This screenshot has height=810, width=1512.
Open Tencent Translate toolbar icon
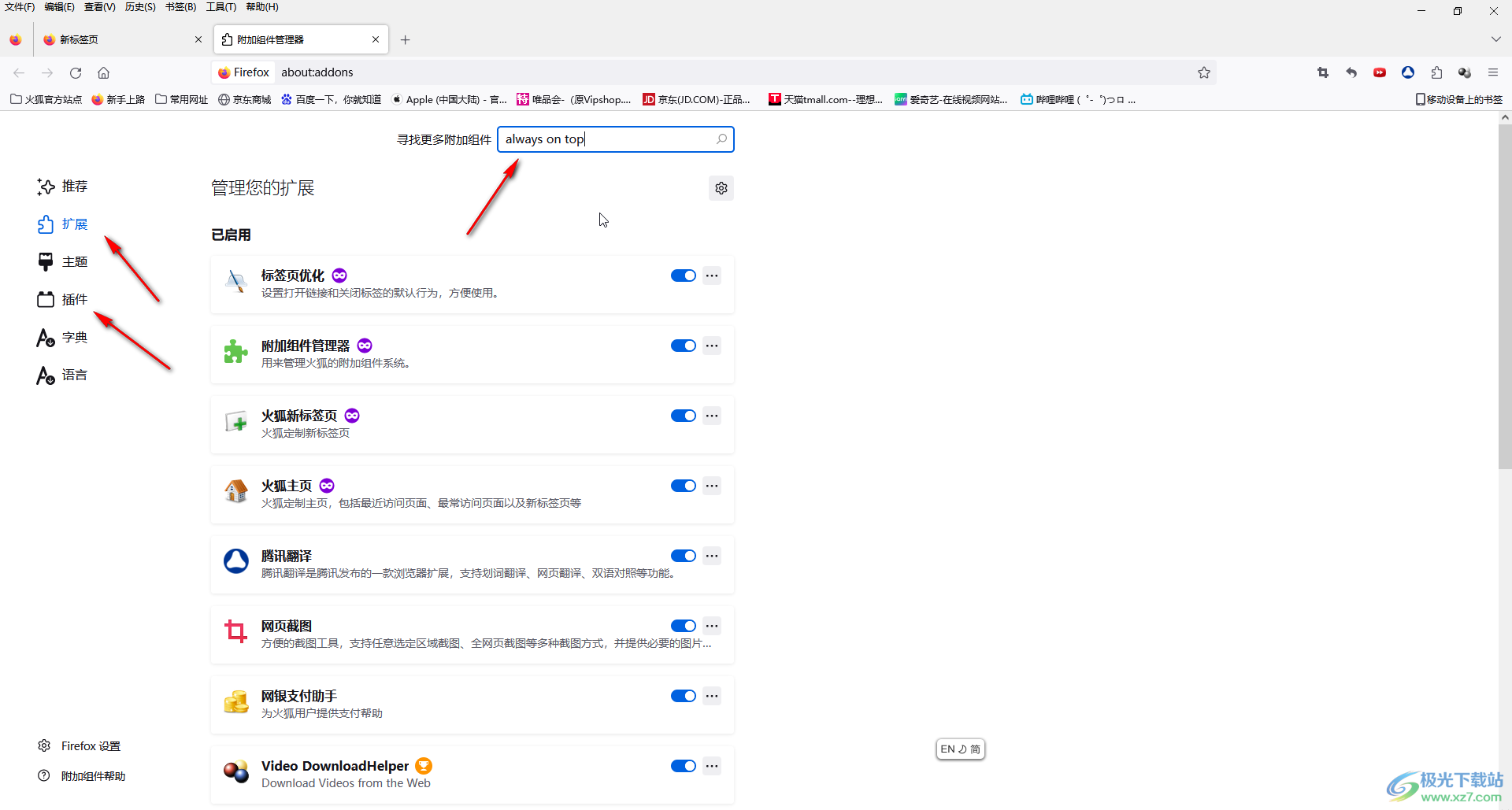[1408, 72]
